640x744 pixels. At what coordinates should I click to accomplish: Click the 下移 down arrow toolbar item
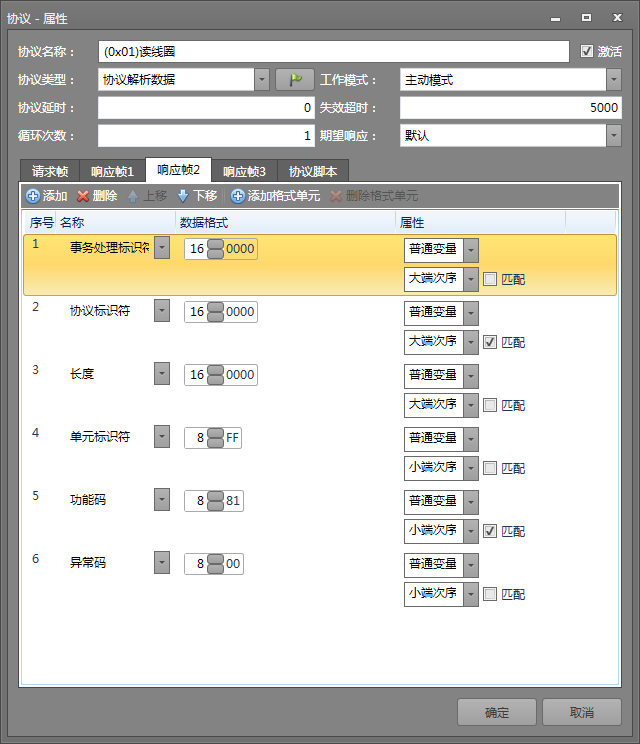(x=197, y=196)
